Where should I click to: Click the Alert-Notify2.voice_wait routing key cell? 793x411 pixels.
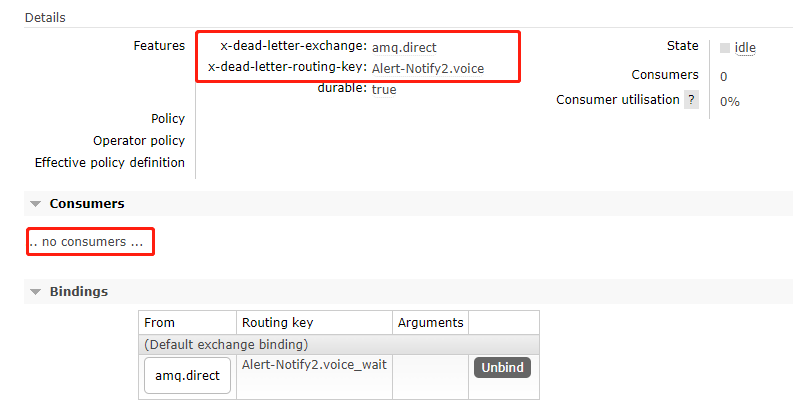313,365
